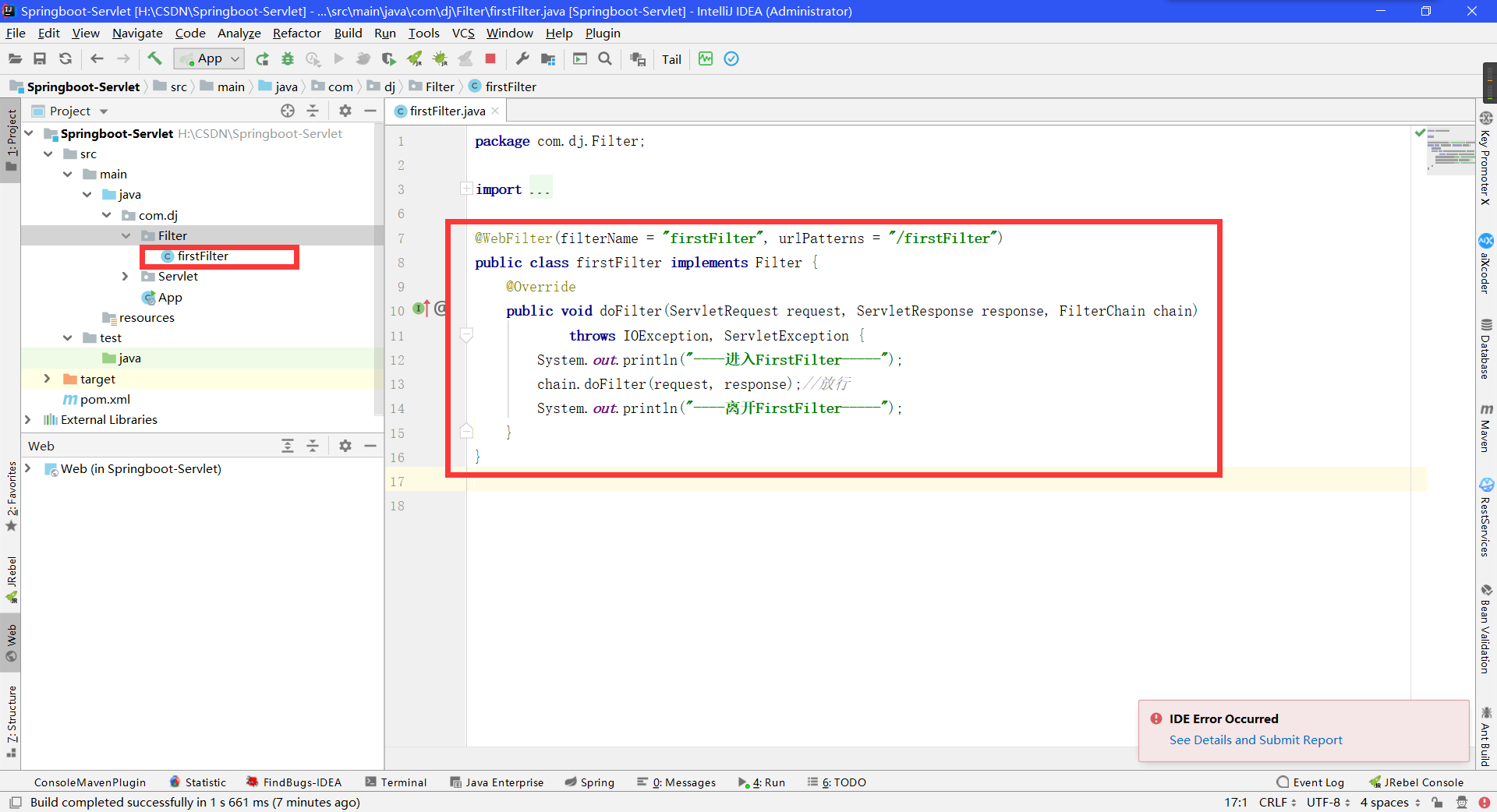Click the Save All toolbar icon

40,58
